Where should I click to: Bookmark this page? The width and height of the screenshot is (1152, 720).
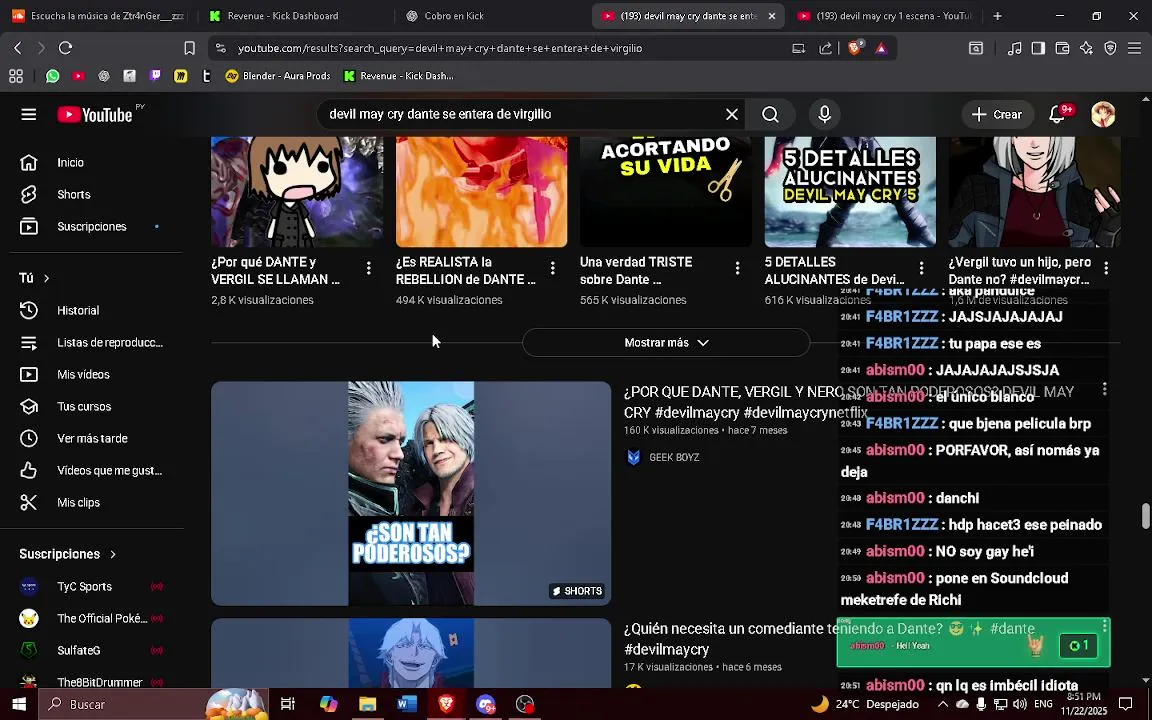coord(190,48)
